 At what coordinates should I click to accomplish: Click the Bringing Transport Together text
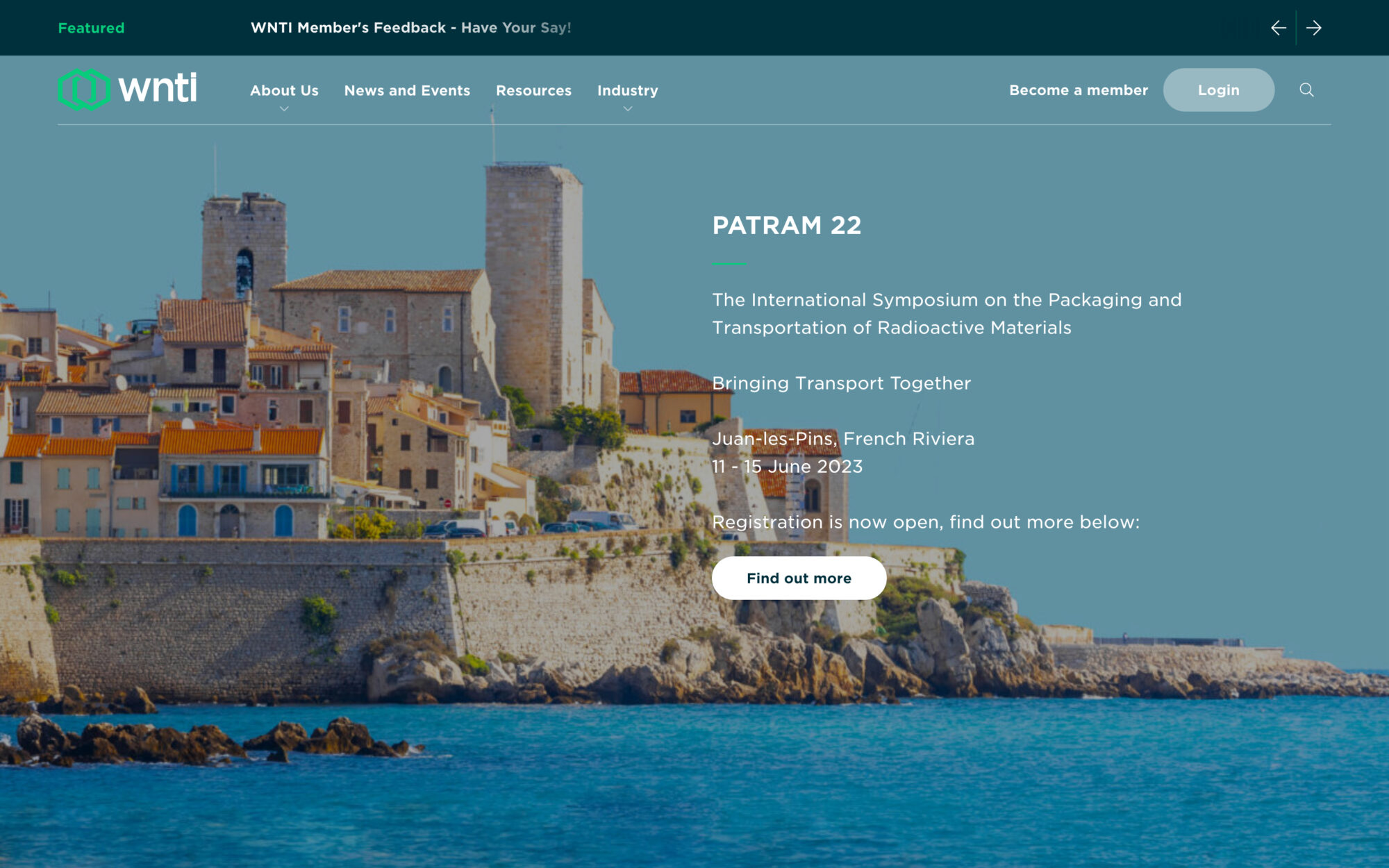pyautogui.click(x=841, y=383)
